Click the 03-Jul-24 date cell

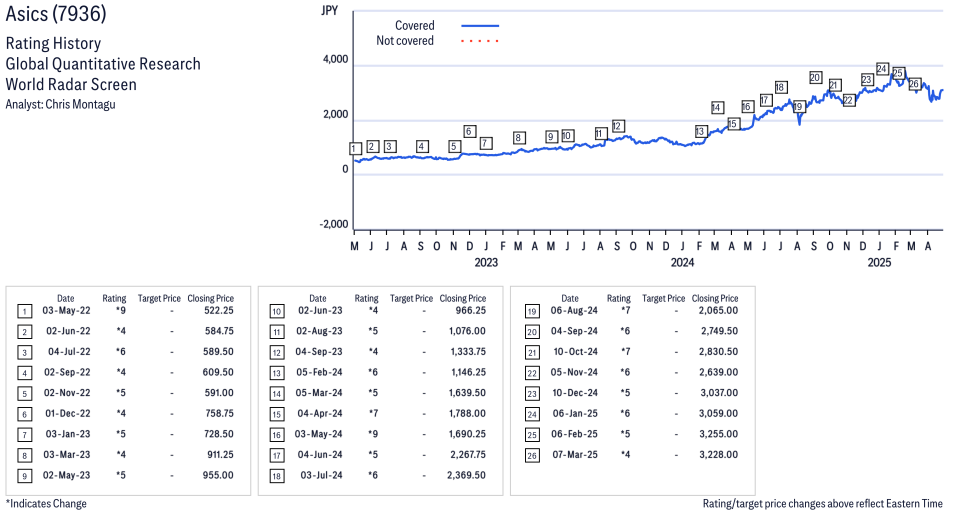tap(321, 475)
